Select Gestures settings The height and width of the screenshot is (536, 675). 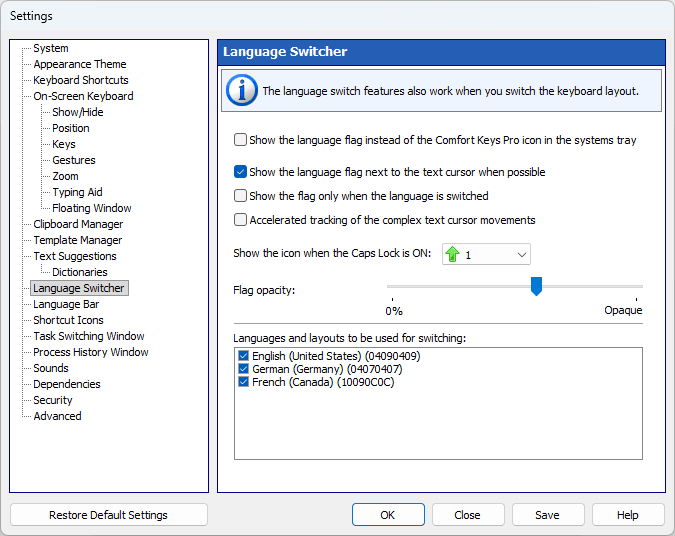click(74, 160)
